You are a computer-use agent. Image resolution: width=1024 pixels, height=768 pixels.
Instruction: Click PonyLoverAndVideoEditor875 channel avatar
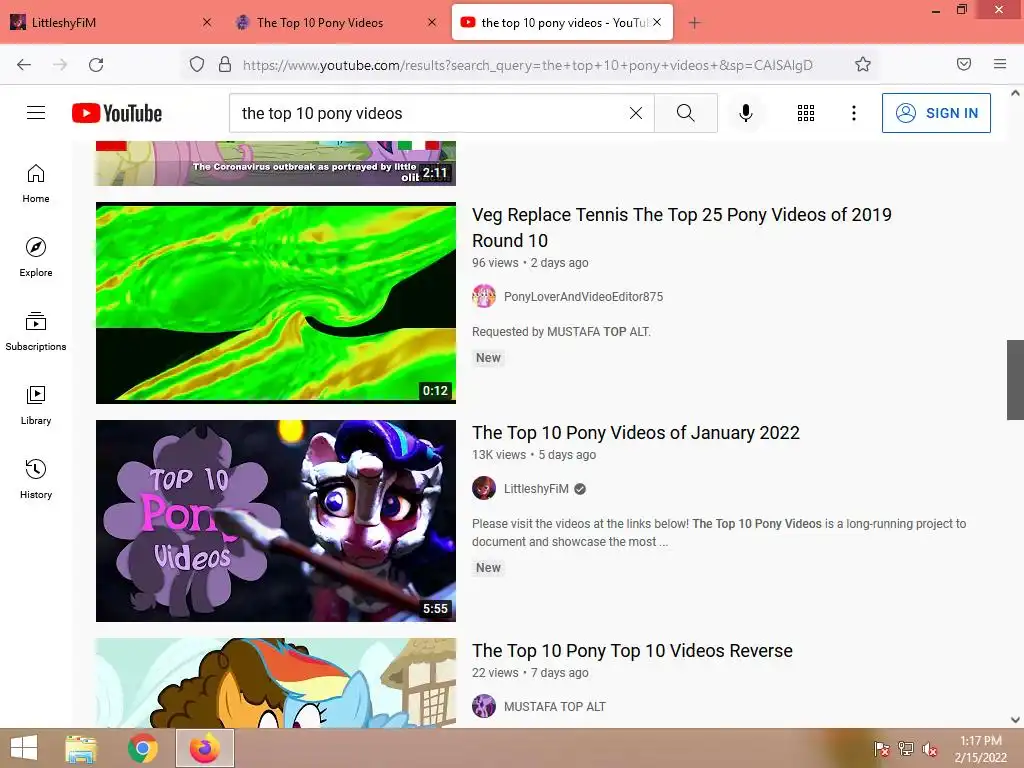coord(484,296)
